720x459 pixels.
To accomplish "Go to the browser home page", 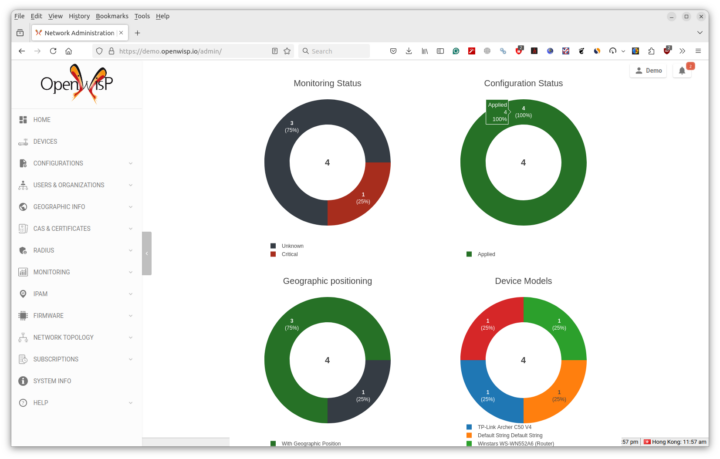I will click(68, 51).
